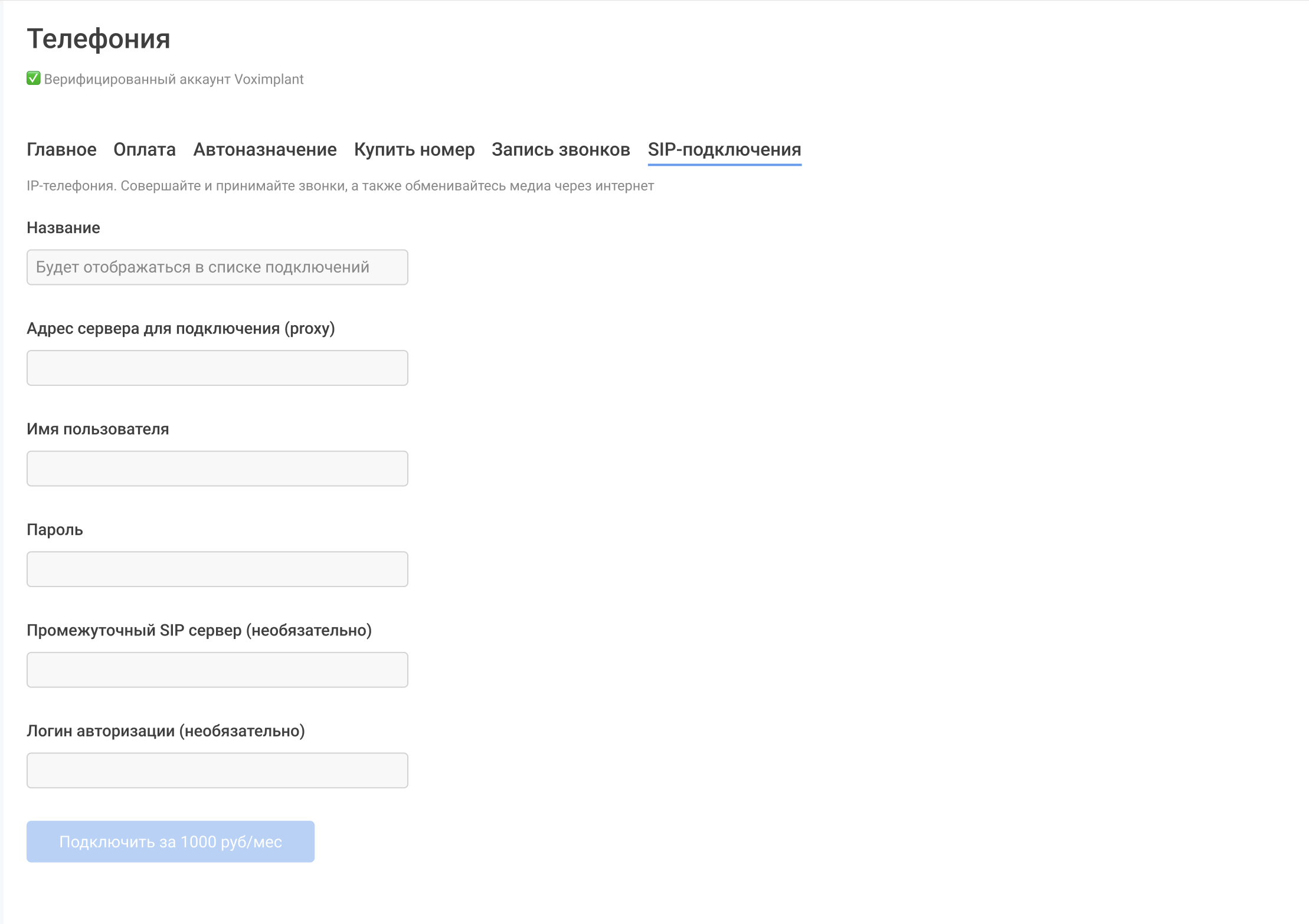
Task: Focus the Пароль input field
Action: 217,569
